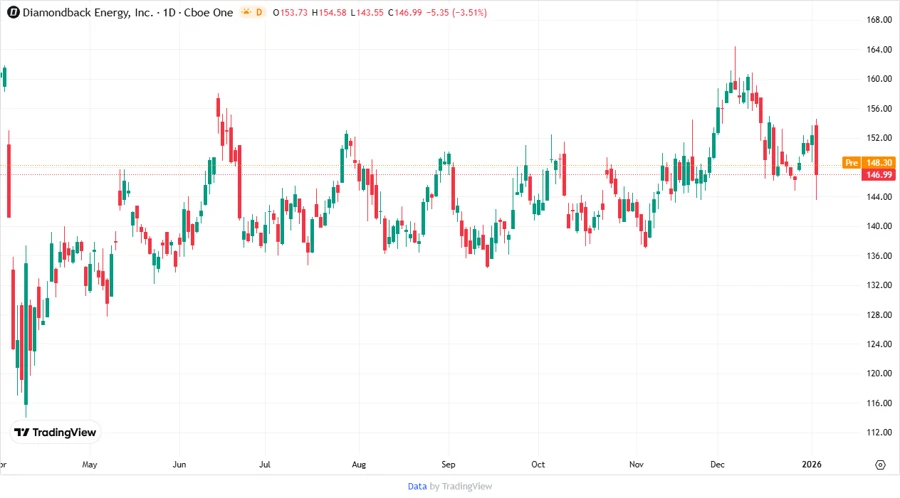Click the 2026 time axis label
900x498 pixels.
[x=812, y=465]
